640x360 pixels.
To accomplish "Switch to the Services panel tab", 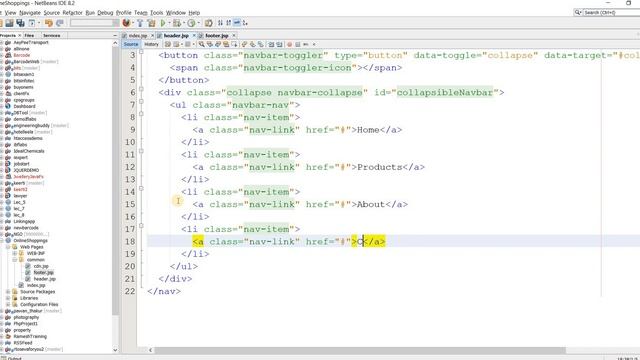I will point(51,36).
